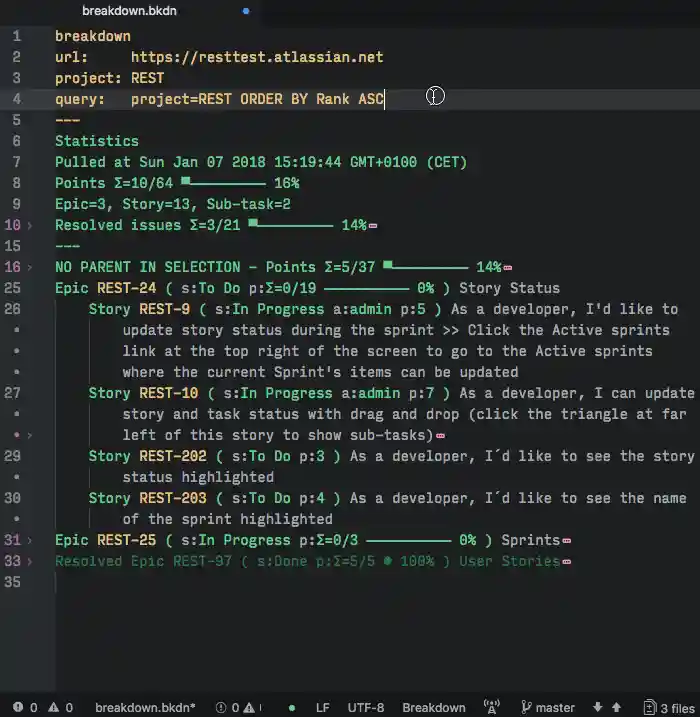Click 'Story Status' epic title
This screenshot has width=700, height=717.
(x=509, y=288)
